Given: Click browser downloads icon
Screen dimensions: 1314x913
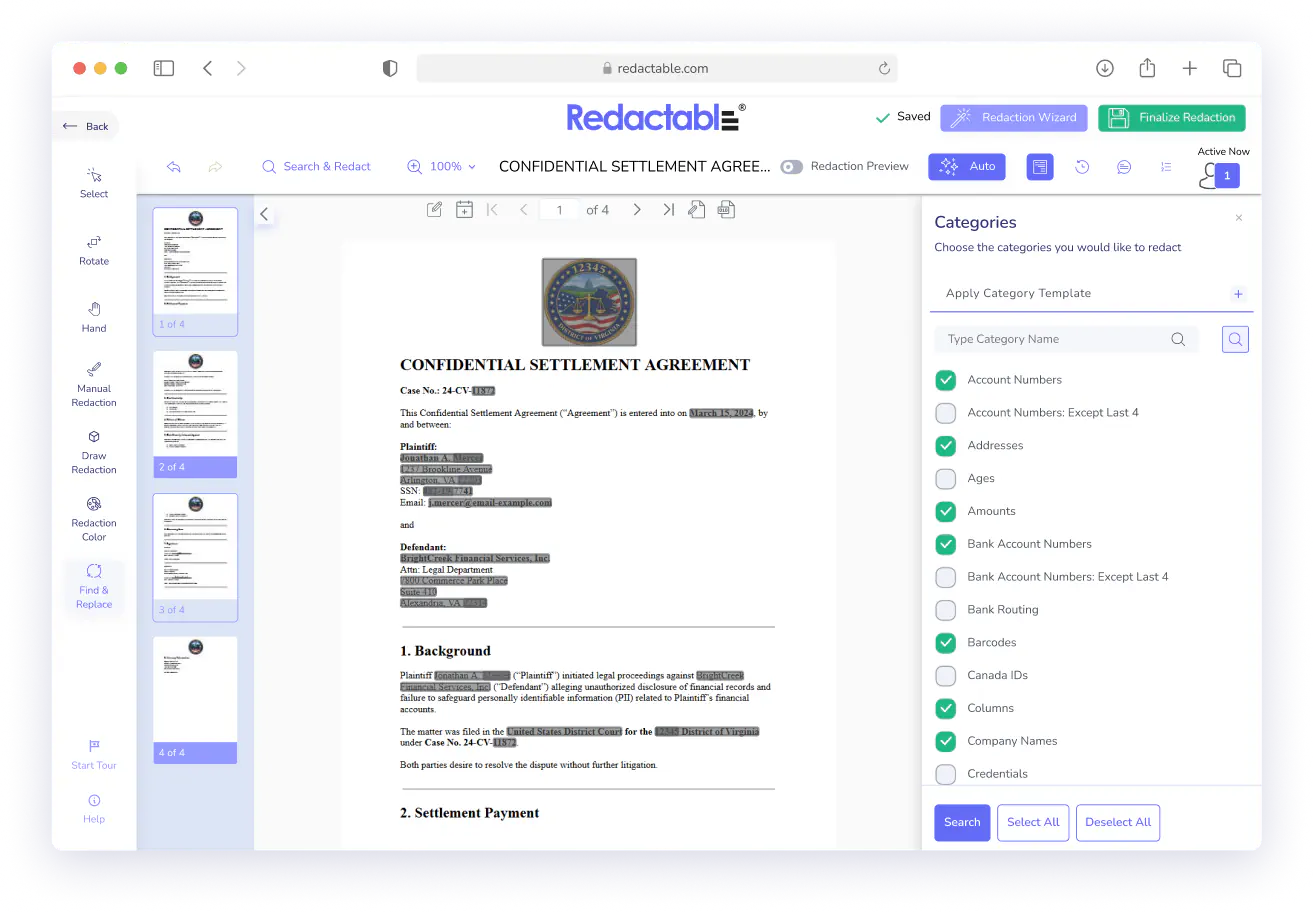Looking at the screenshot, I should click(1105, 68).
